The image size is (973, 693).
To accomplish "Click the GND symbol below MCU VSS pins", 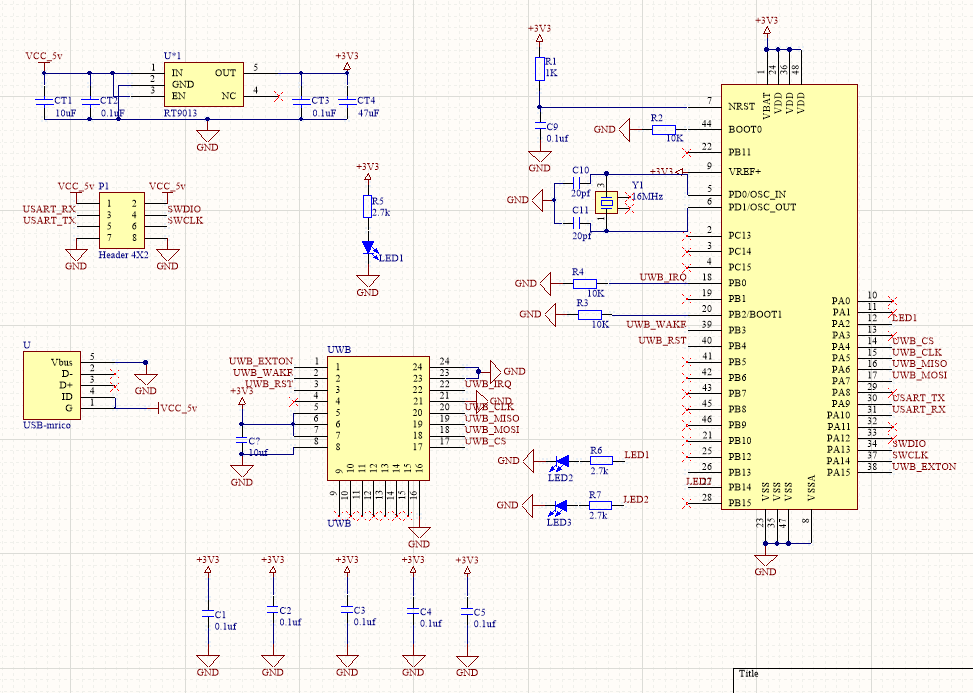I will [x=766, y=565].
